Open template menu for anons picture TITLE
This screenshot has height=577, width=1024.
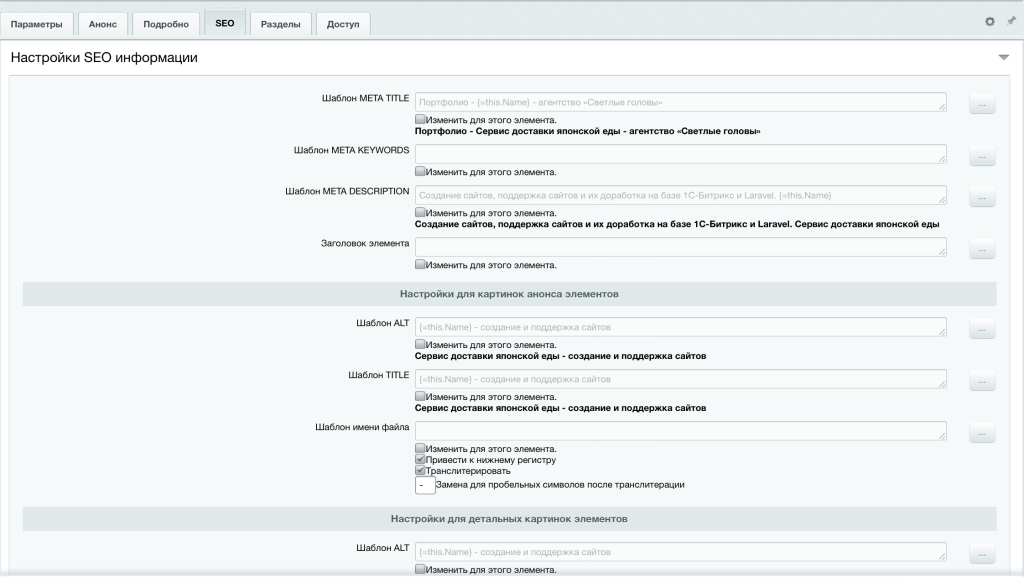982,381
